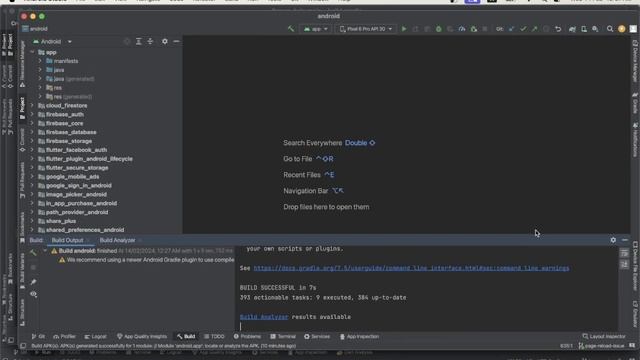Click the Build APK status bar message
This screenshot has height=360, width=640.
click(x=164, y=346)
